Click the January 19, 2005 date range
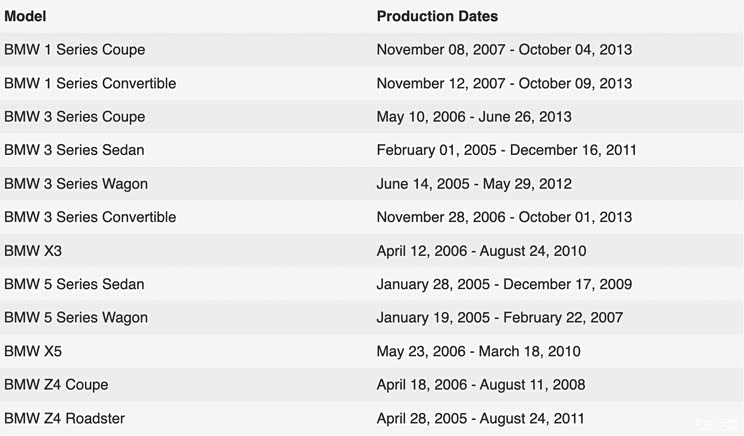 (499, 318)
